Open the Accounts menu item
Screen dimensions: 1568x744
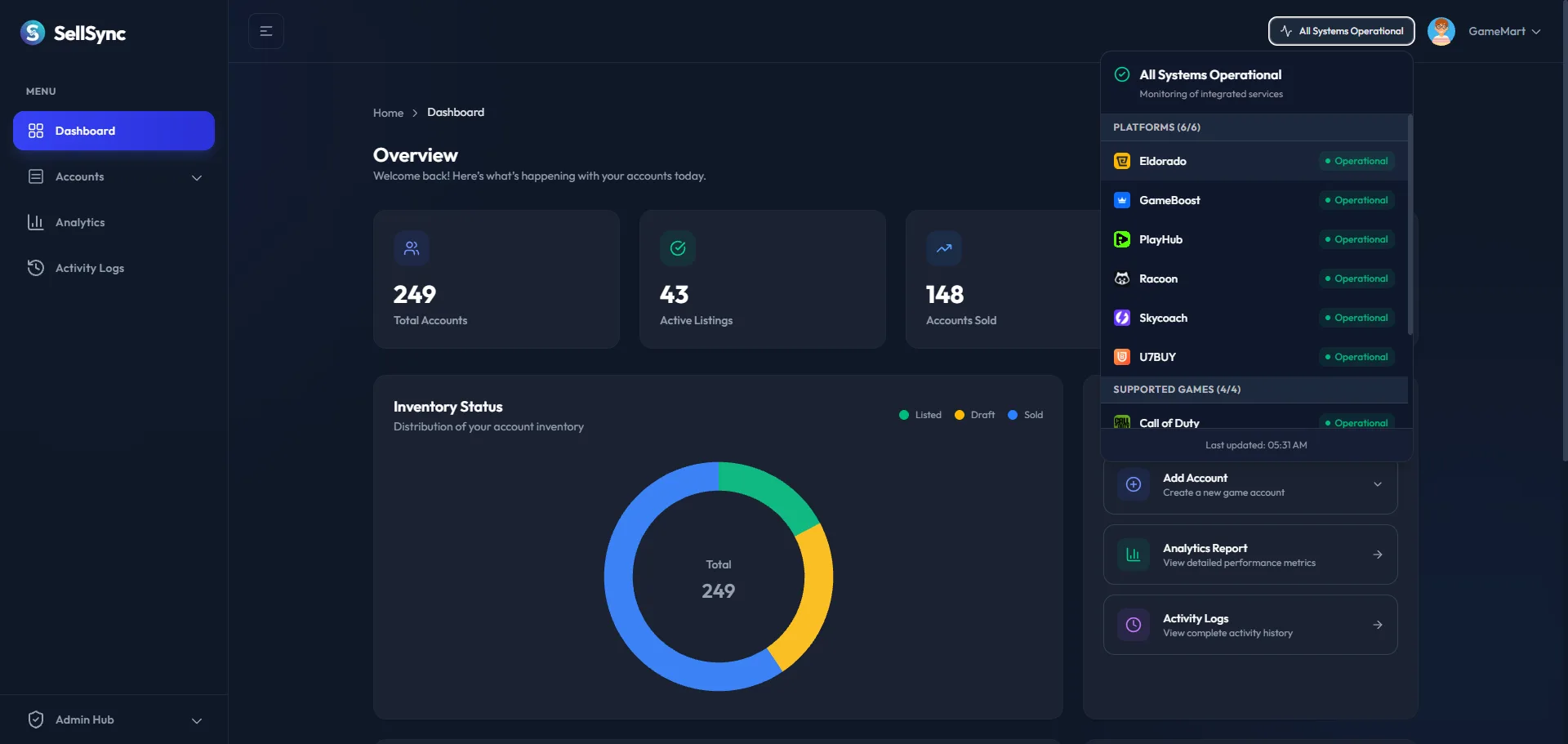coord(114,176)
